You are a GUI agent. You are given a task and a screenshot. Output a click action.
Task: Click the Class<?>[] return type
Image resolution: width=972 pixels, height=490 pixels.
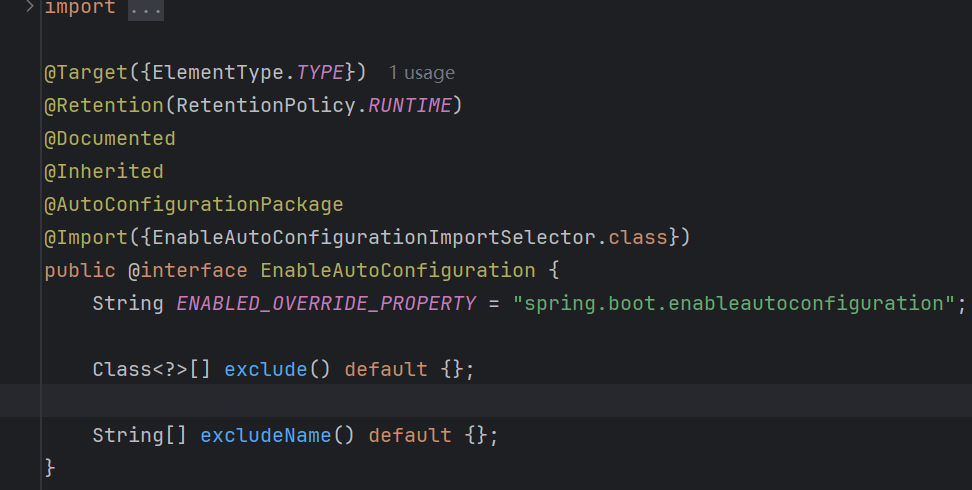point(152,370)
